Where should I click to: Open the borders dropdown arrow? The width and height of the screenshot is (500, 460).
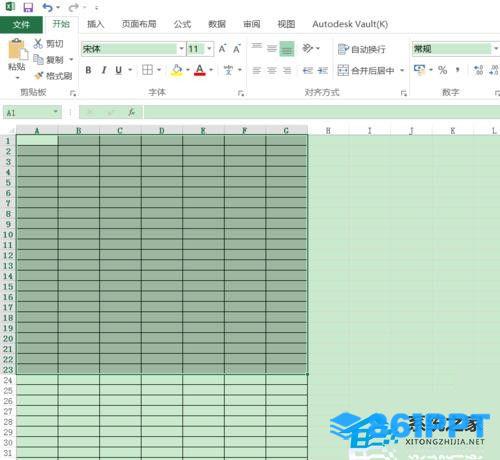point(159,70)
